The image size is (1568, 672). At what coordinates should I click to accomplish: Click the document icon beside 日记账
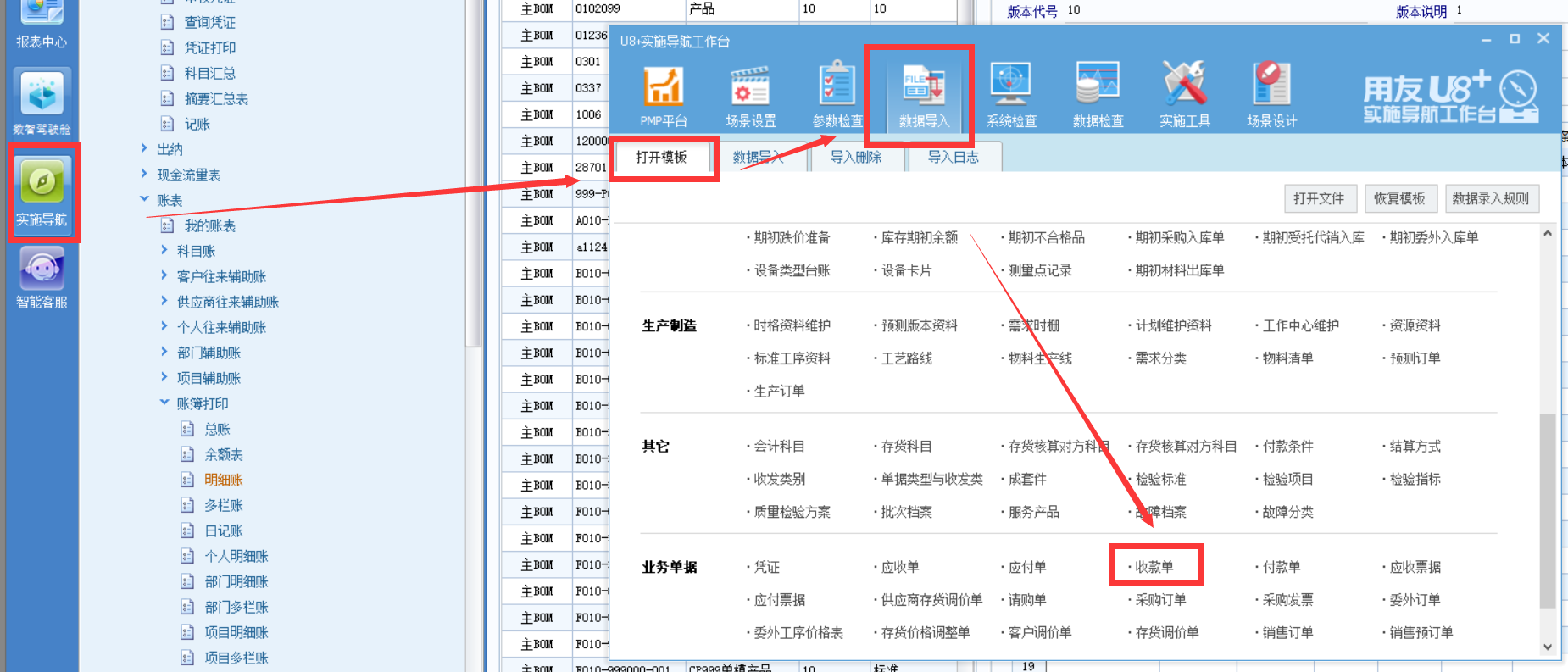click(x=187, y=530)
